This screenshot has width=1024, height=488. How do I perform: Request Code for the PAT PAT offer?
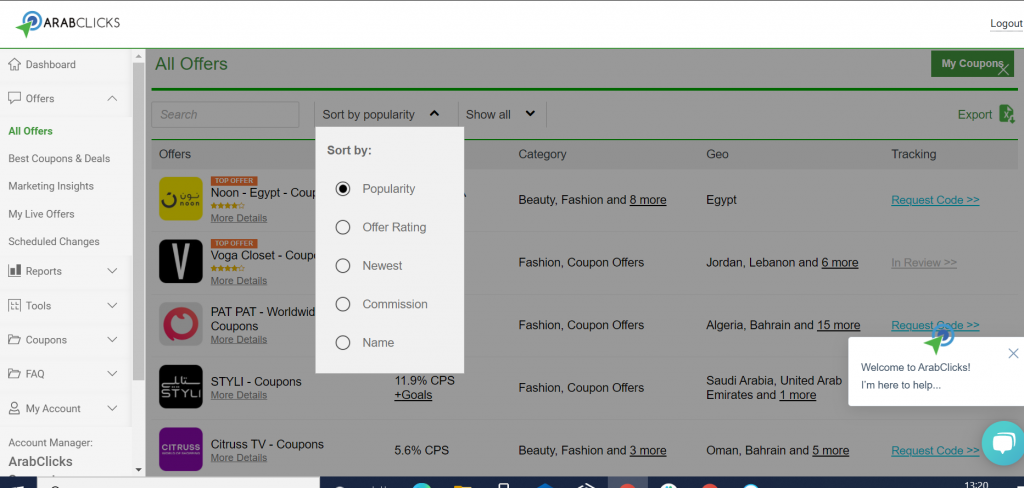coord(935,325)
